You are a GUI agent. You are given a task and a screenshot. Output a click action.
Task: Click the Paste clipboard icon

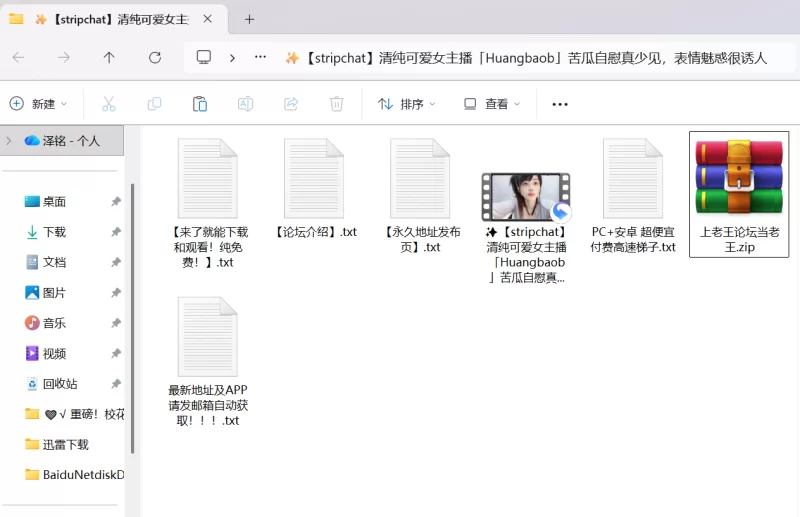click(200, 104)
